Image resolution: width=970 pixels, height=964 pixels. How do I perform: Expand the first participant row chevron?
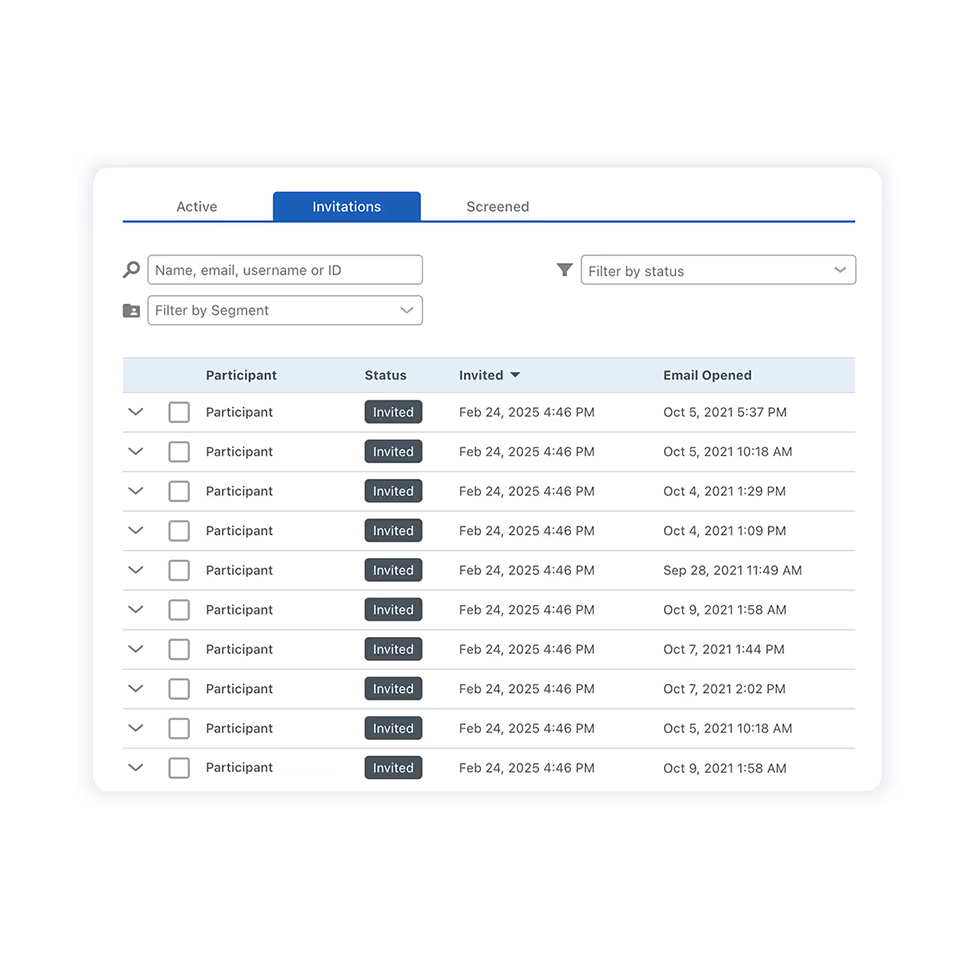coord(136,412)
